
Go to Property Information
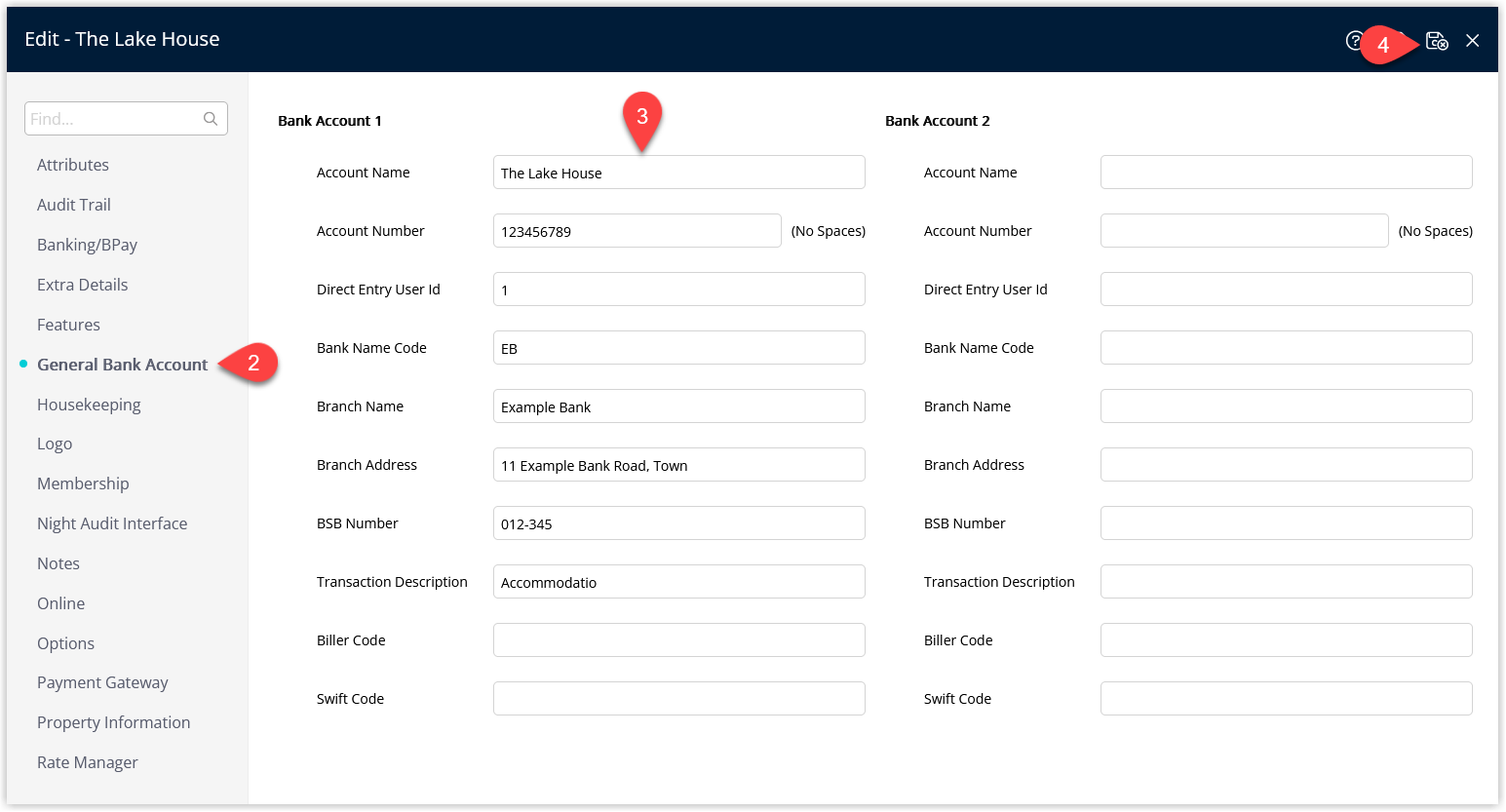[113, 722]
